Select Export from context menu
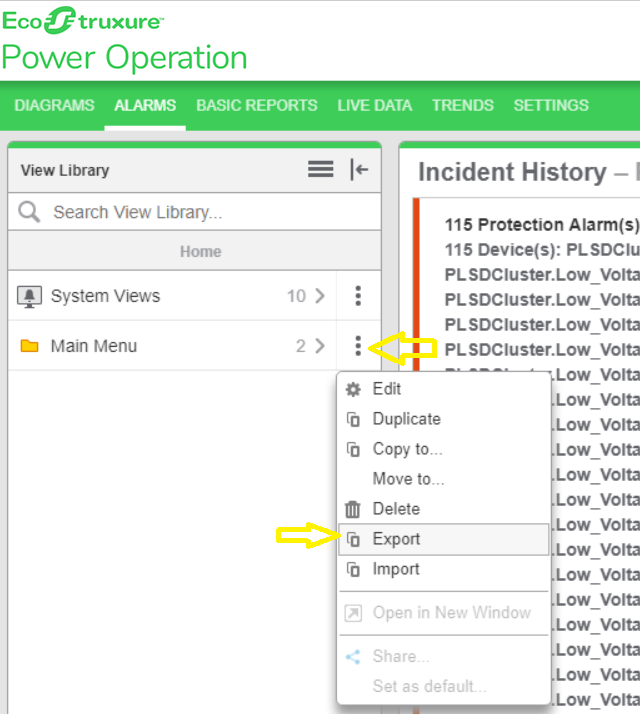Image resolution: width=640 pixels, height=714 pixels. click(x=397, y=539)
